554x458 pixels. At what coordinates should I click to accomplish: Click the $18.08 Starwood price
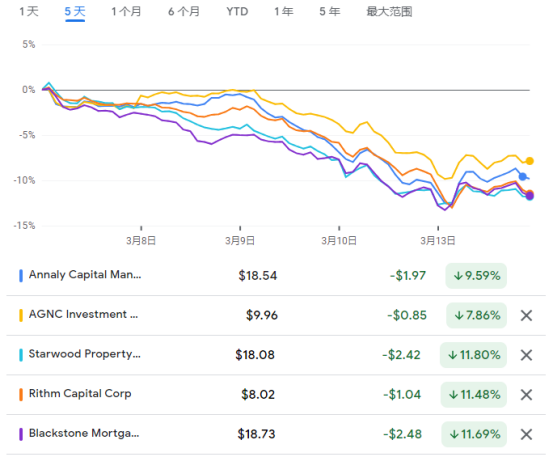tap(255, 355)
